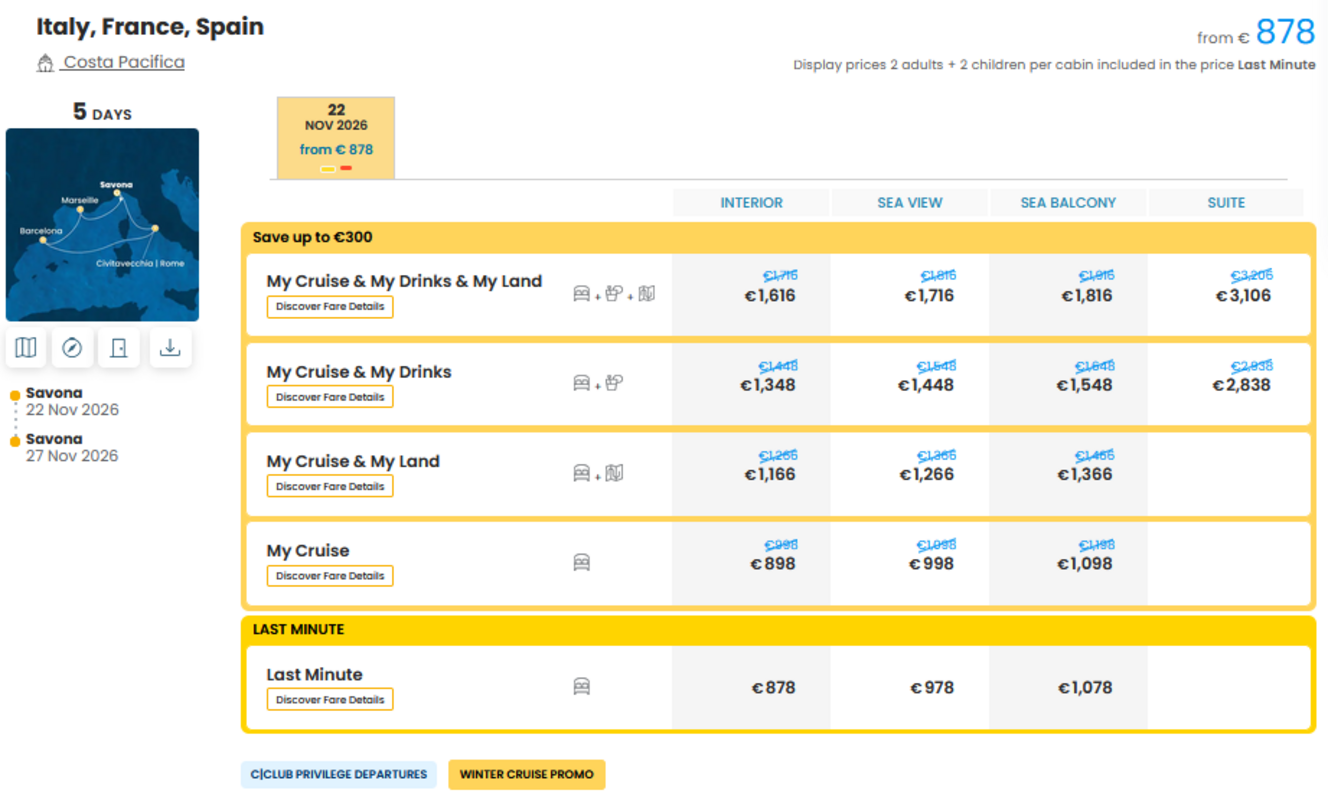Screen dimensions: 1328x800
Task: Click the Winter Cruise Promo tag
Action: (x=526, y=774)
